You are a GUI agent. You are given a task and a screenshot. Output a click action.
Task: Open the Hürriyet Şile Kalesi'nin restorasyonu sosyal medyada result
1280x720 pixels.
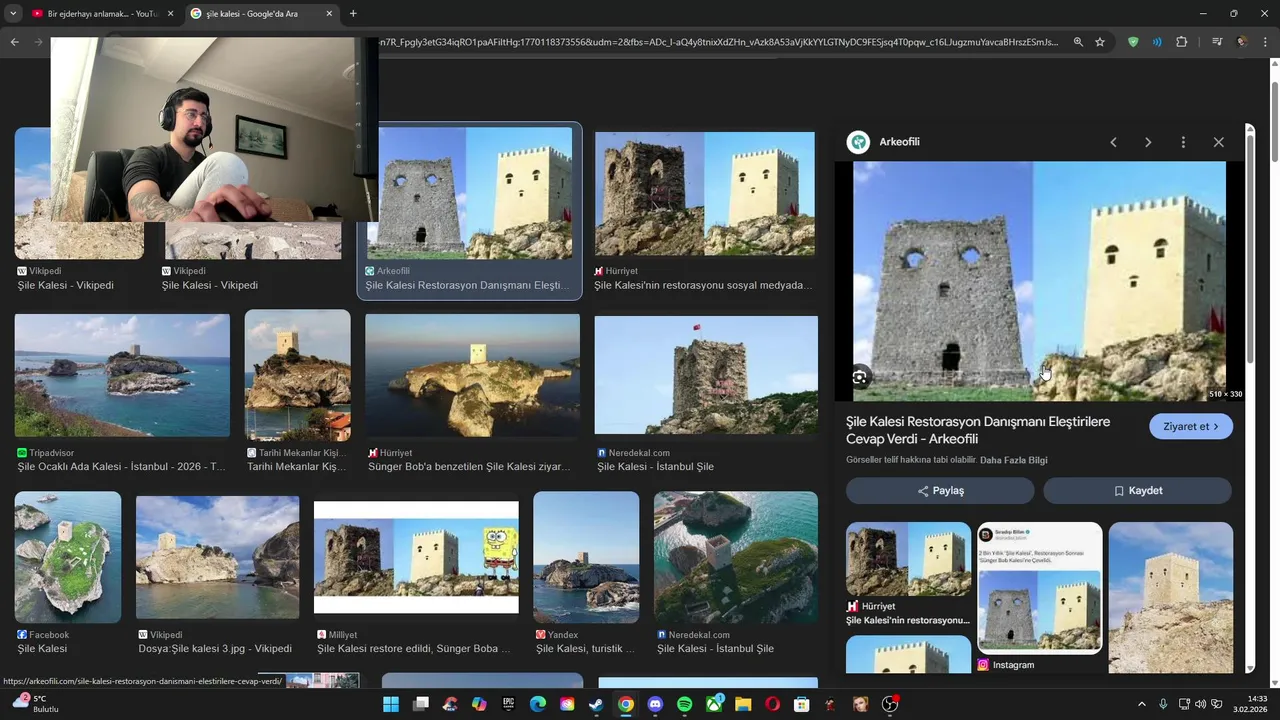coord(705,194)
